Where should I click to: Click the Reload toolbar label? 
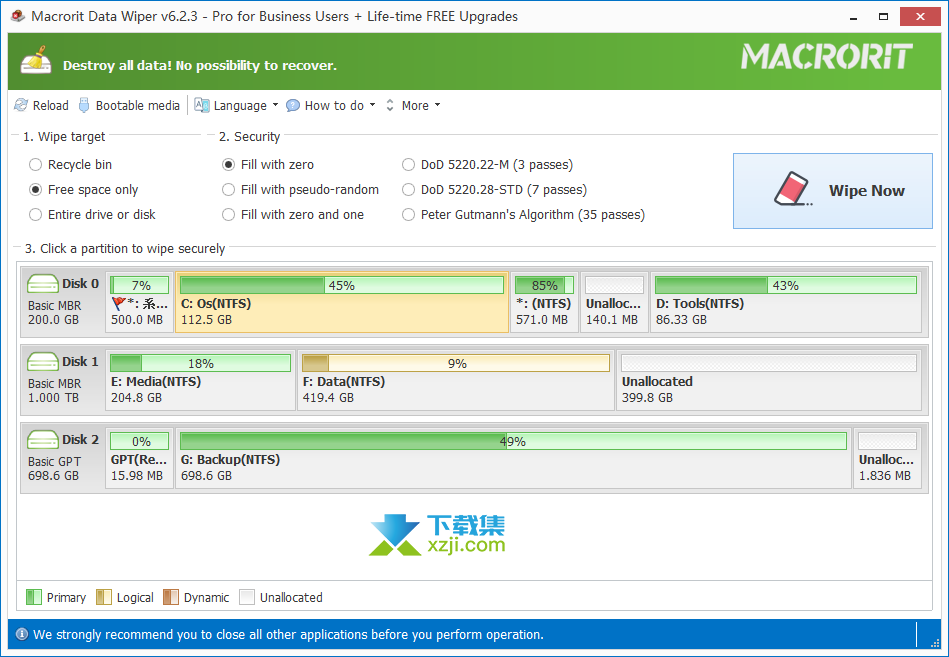click(51, 106)
